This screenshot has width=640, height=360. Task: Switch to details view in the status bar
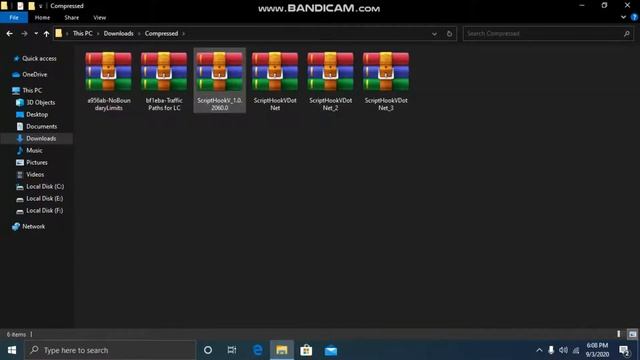pyautogui.click(x=619, y=334)
